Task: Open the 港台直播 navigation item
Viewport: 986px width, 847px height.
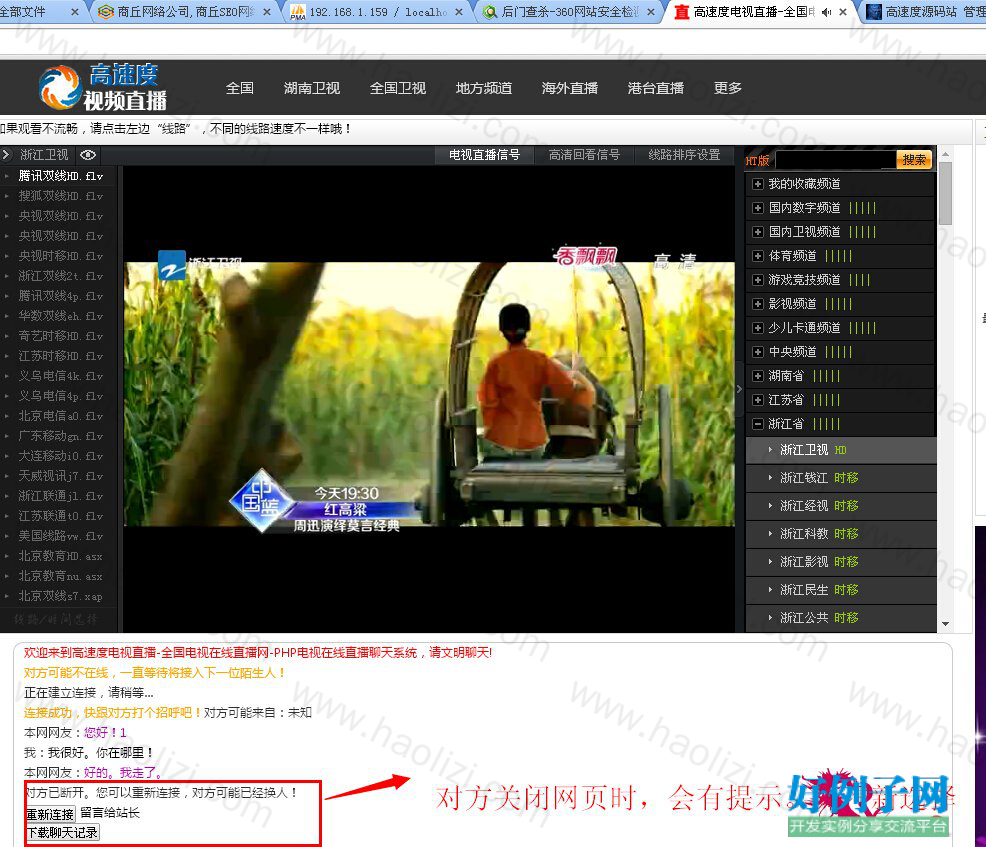Action: pos(656,88)
